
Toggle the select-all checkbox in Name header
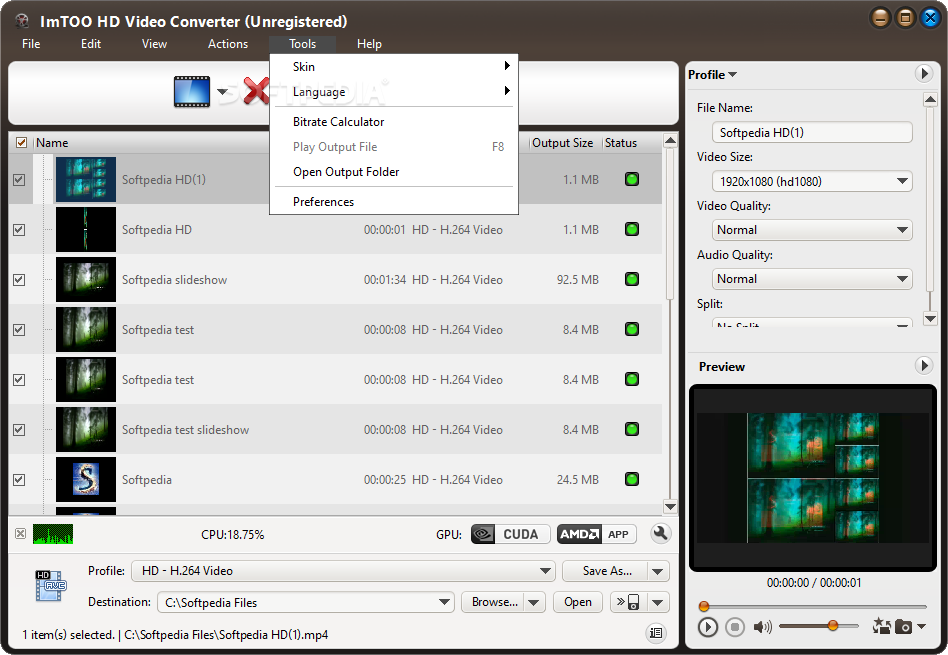(22, 143)
